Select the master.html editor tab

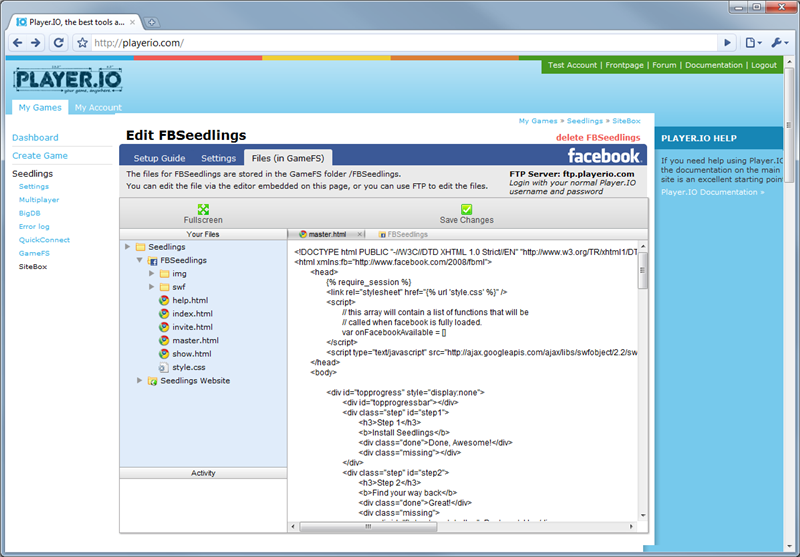[327, 234]
